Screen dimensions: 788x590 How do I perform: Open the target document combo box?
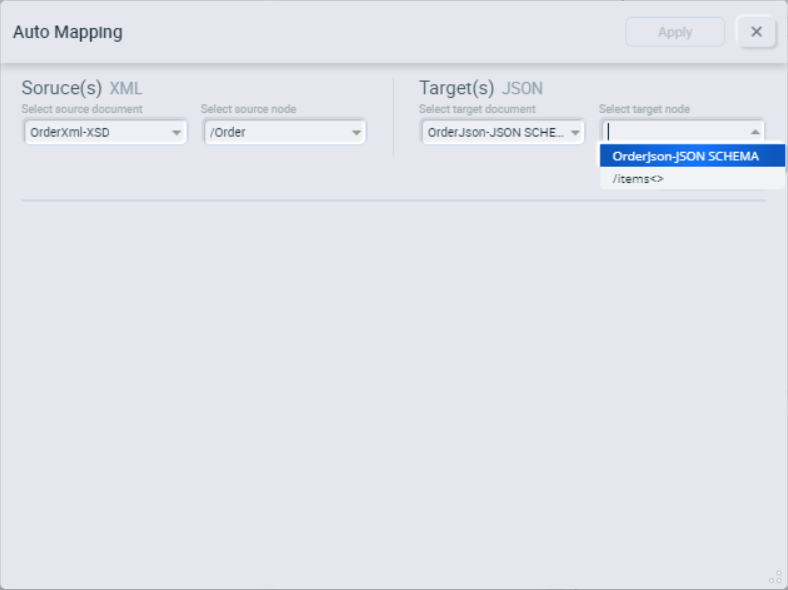click(503, 132)
